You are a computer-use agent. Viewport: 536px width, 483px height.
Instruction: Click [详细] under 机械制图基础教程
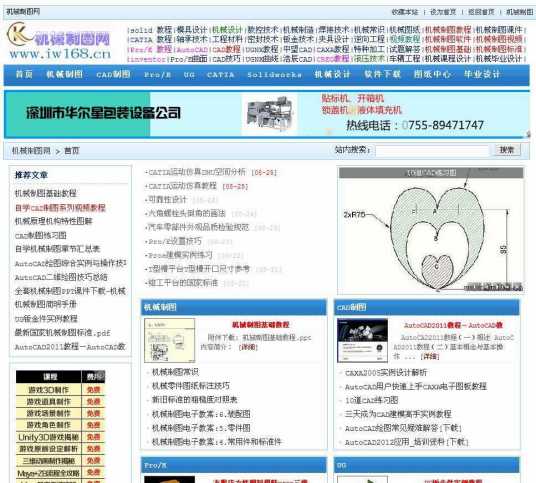pyautogui.click(x=248, y=347)
